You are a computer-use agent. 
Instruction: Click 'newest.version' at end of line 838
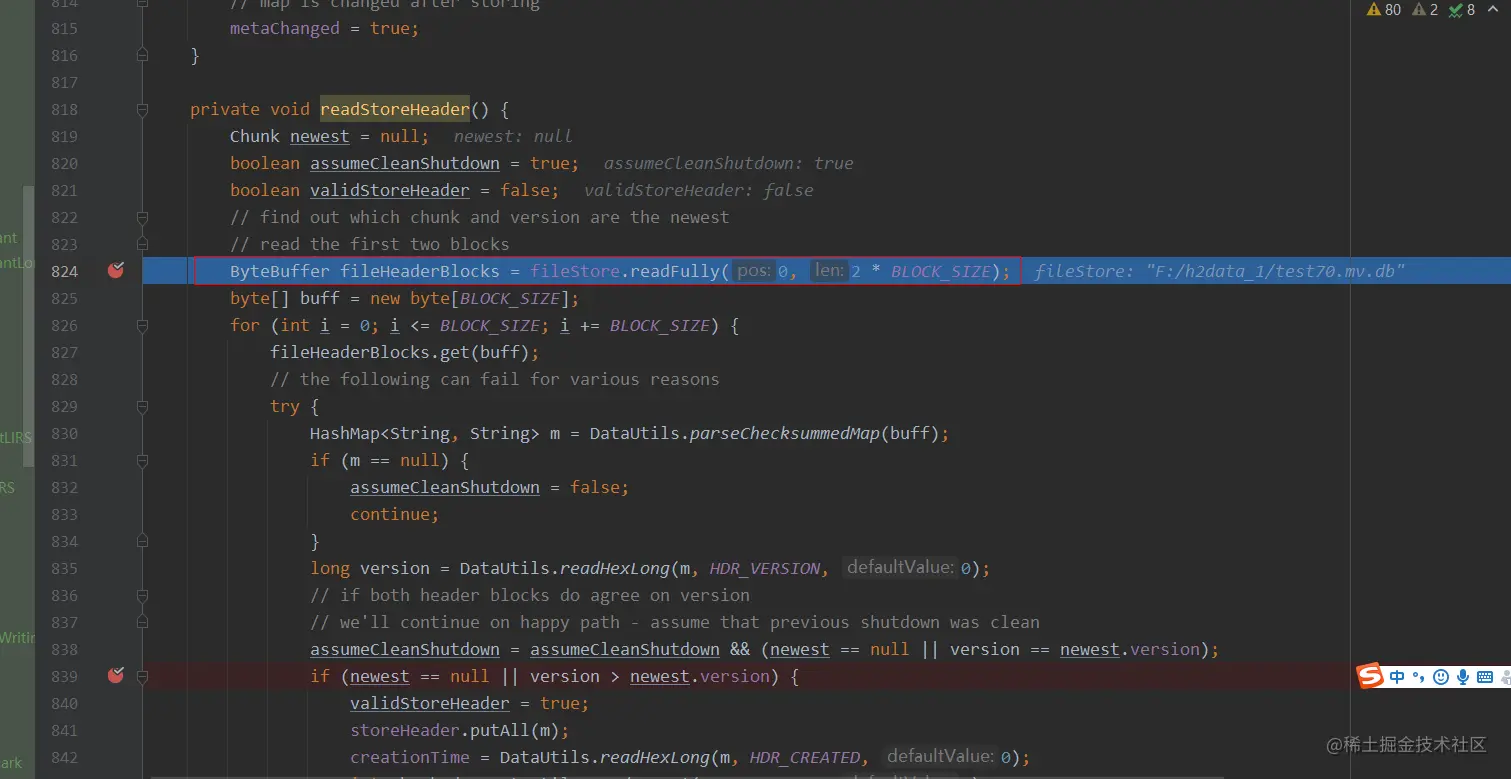click(1129, 649)
